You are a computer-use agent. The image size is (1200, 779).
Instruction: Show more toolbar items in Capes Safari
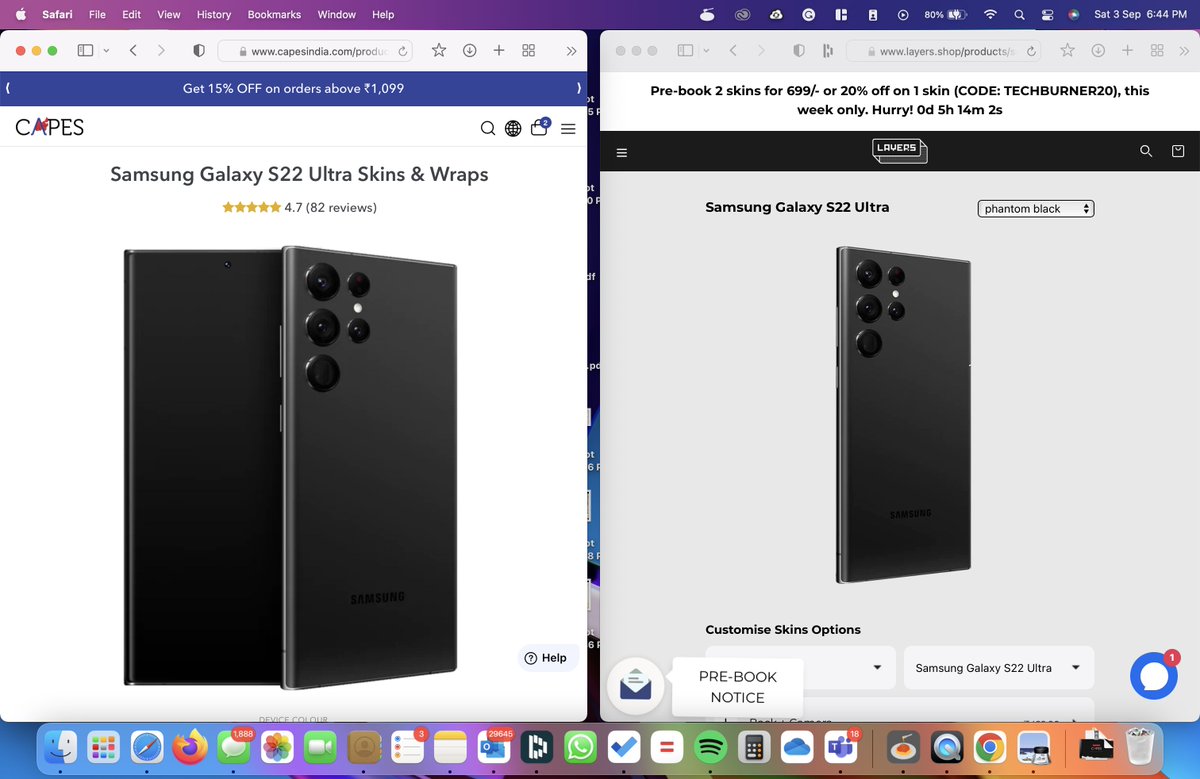(571, 50)
